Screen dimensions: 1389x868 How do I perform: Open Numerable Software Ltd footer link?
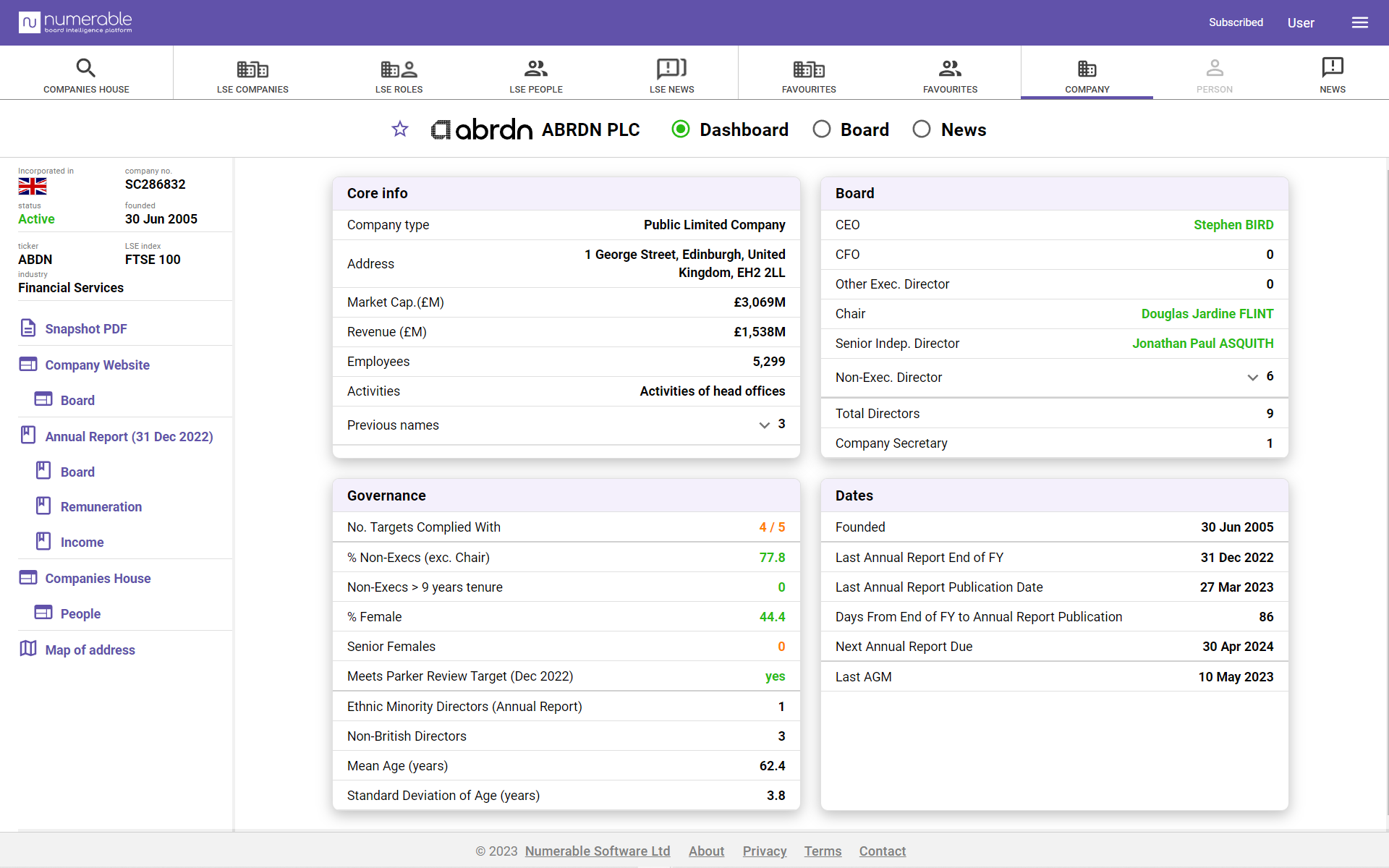tap(598, 851)
